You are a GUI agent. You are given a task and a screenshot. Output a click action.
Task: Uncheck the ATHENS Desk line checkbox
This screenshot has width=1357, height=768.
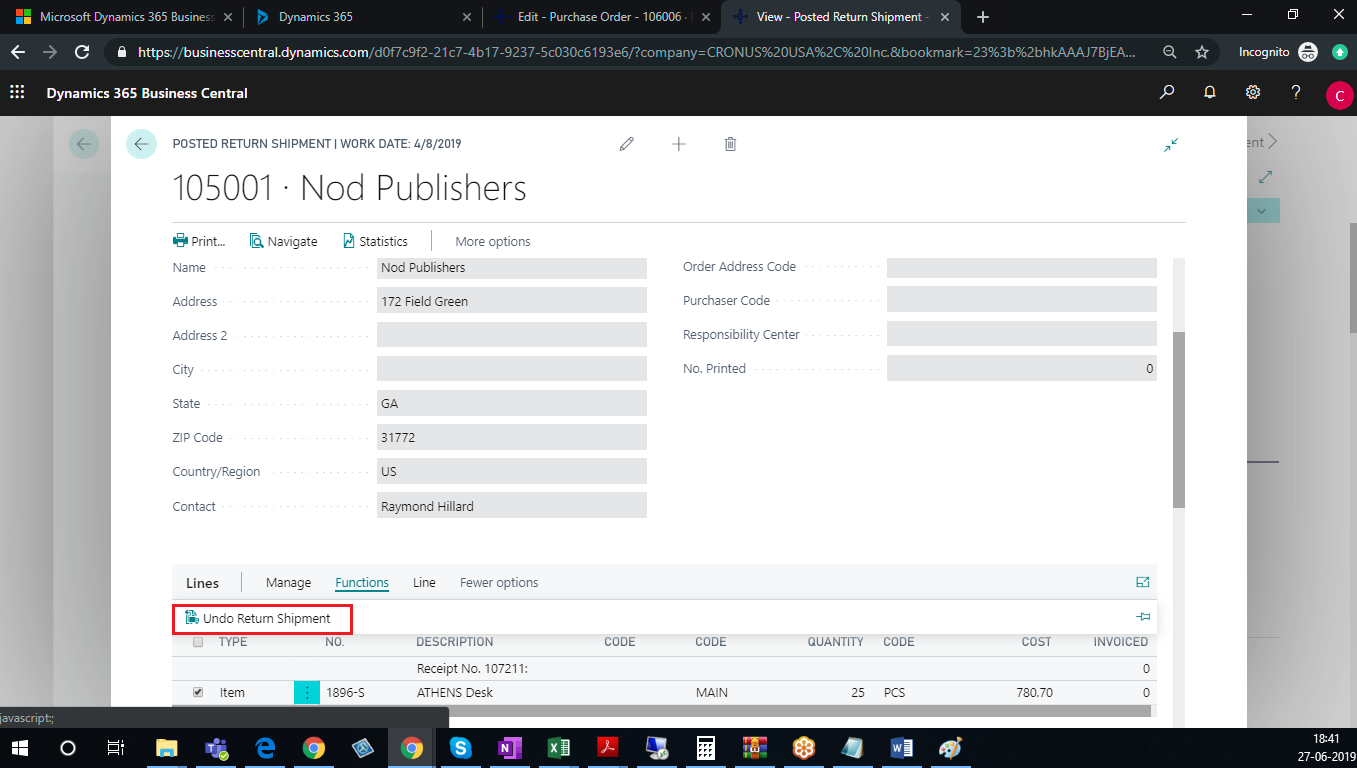[198, 692]
